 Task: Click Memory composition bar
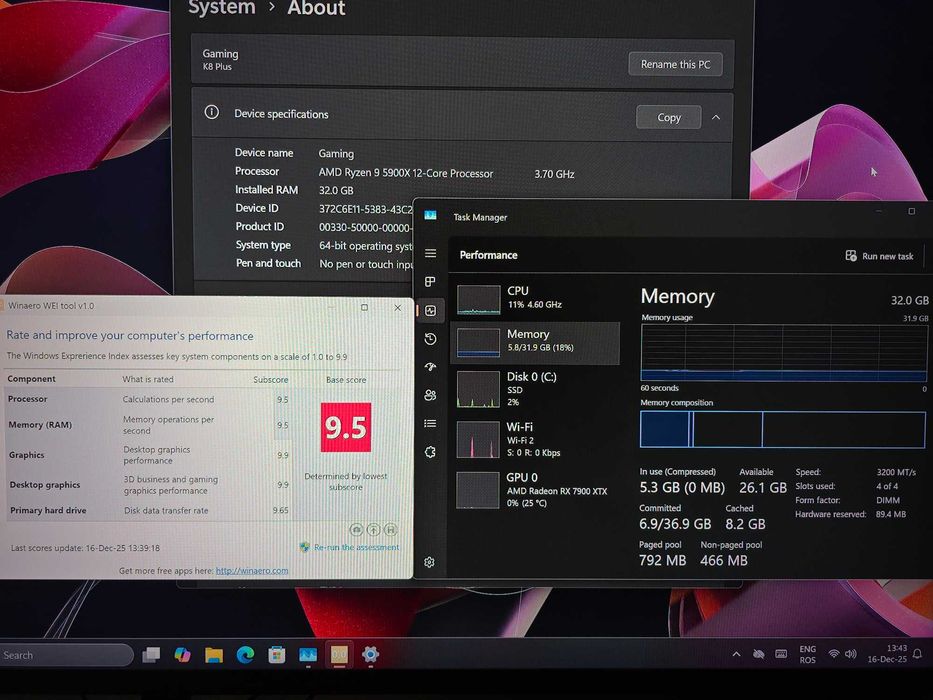point(782,429)
